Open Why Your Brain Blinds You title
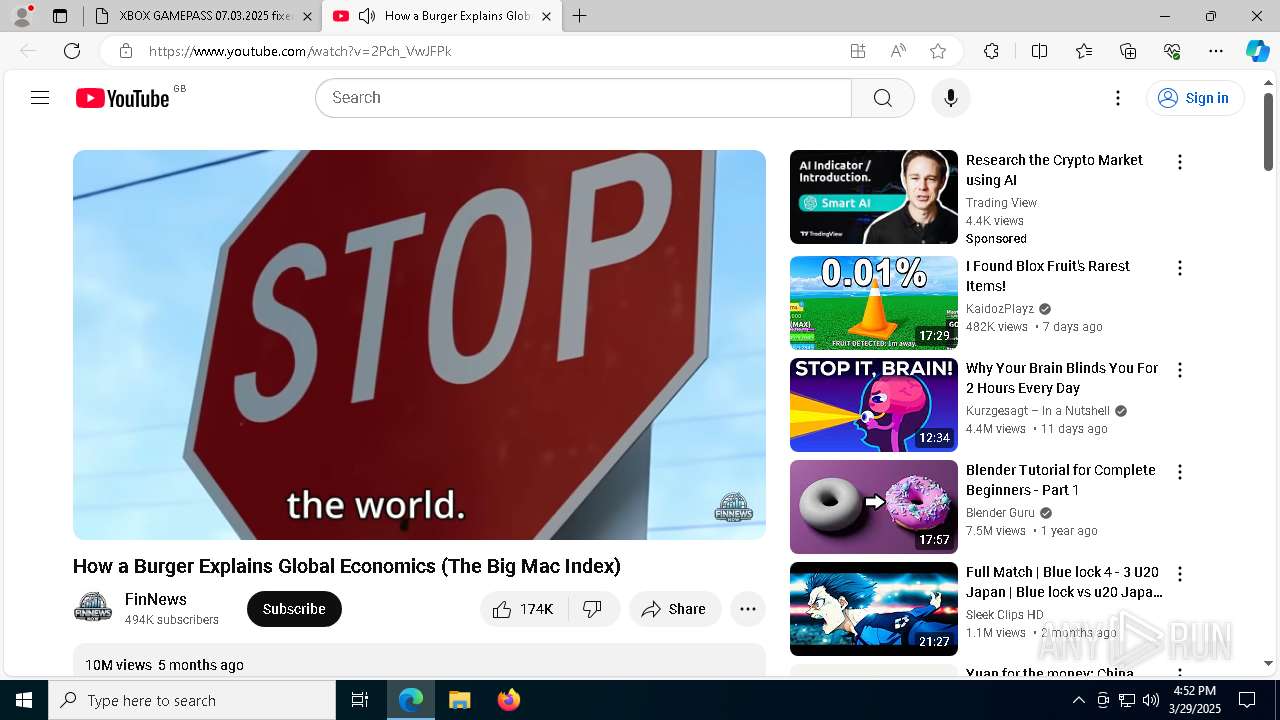This screenshot has width=1280, height=720. (x=1062, y=378)
